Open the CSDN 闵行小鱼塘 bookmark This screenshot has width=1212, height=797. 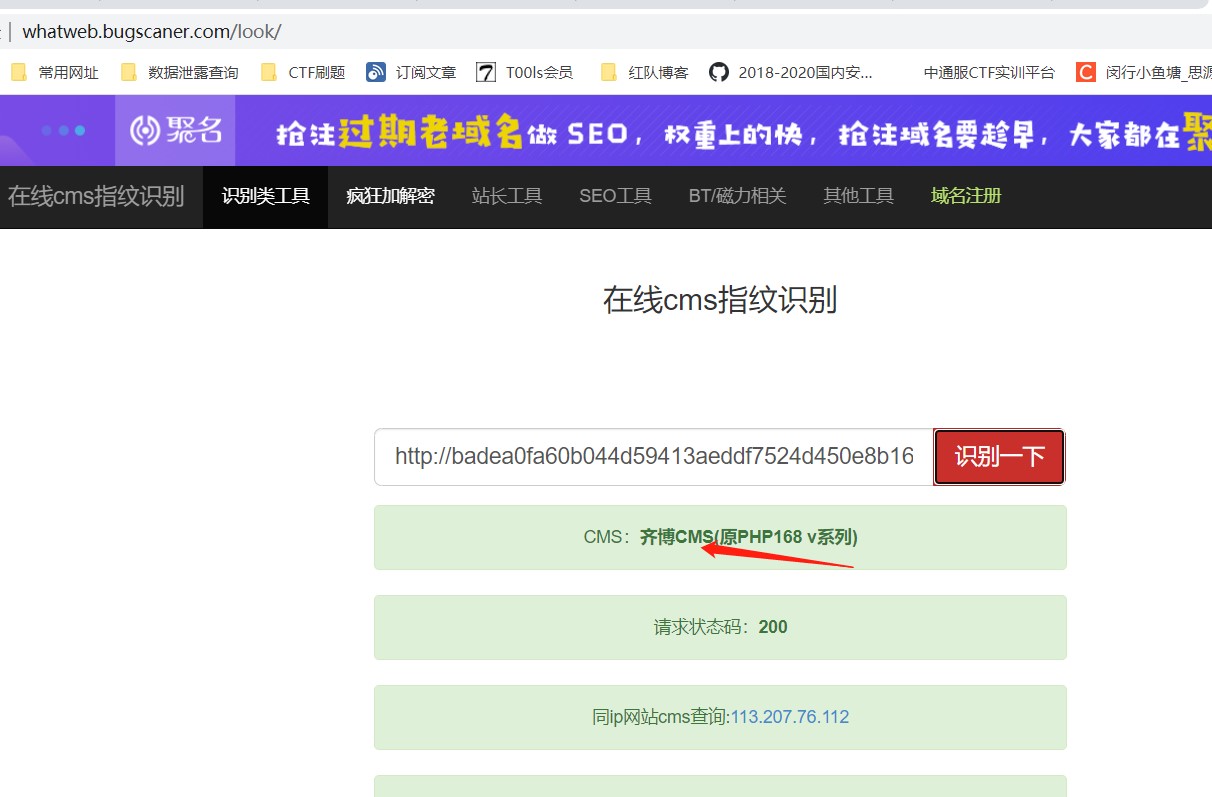point(1143,72)
